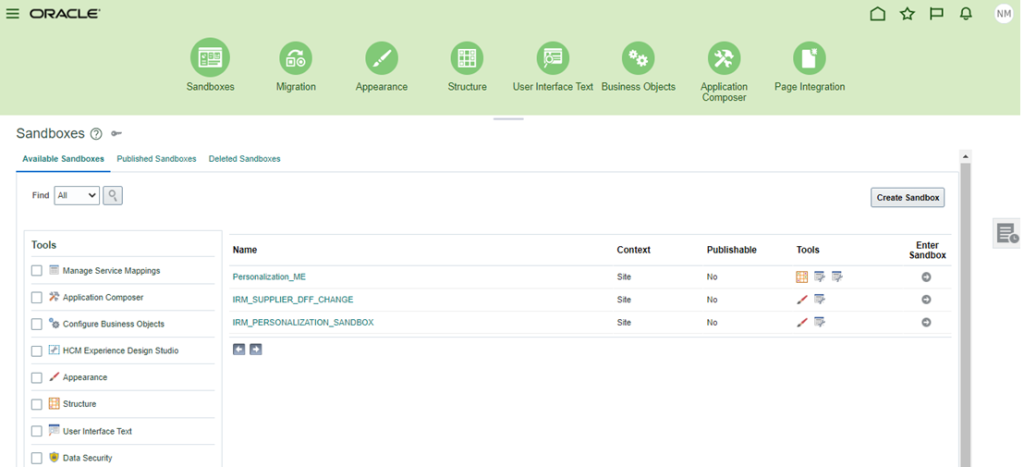Viewport: 1024px width, 467px height.
Task: Open notifications bell icon
Action: click(966, 14)
